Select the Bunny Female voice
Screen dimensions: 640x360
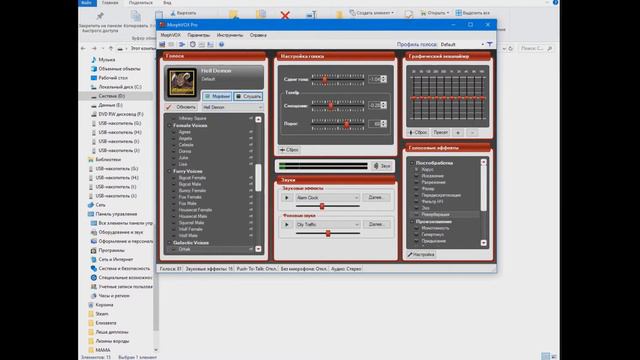point(192,191)
